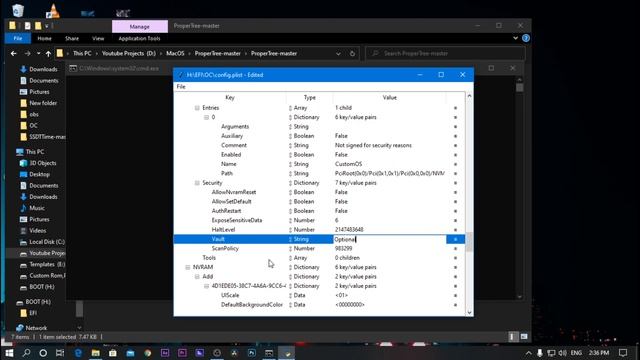Collapse the Entries array node

click(197, 108)
